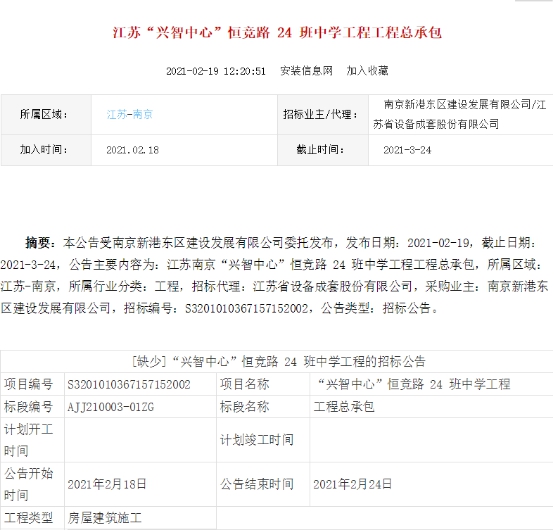Select the 计划开工时间 label cell
The height and width of the screenshot is (531, 554).
(x=33, y=440)
